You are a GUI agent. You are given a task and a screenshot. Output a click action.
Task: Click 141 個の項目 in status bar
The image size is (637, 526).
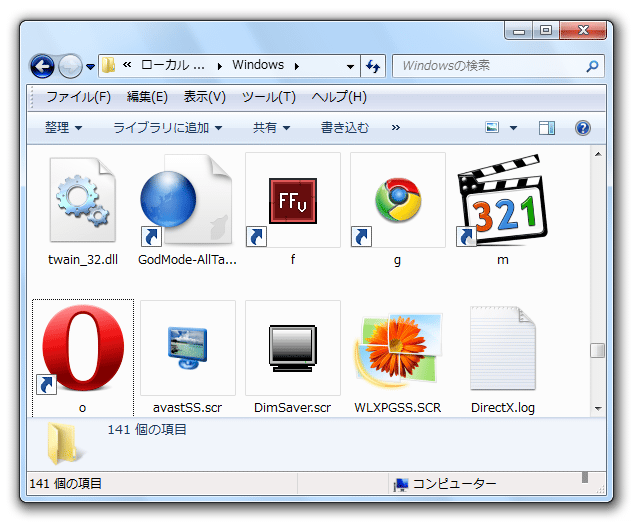65,484
